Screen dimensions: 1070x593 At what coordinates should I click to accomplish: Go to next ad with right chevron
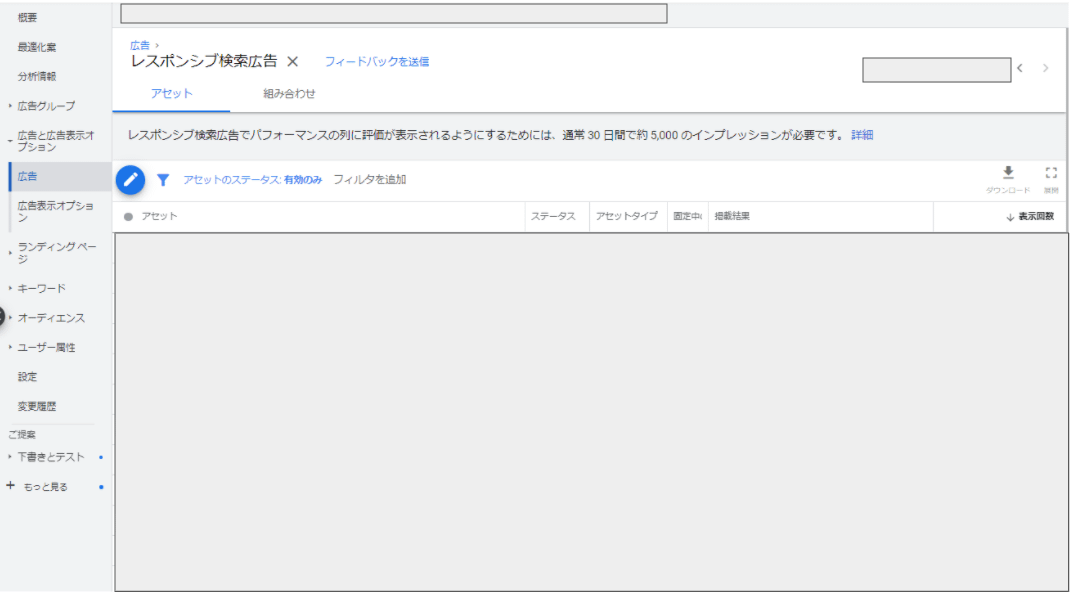[x=1046, y=69]
